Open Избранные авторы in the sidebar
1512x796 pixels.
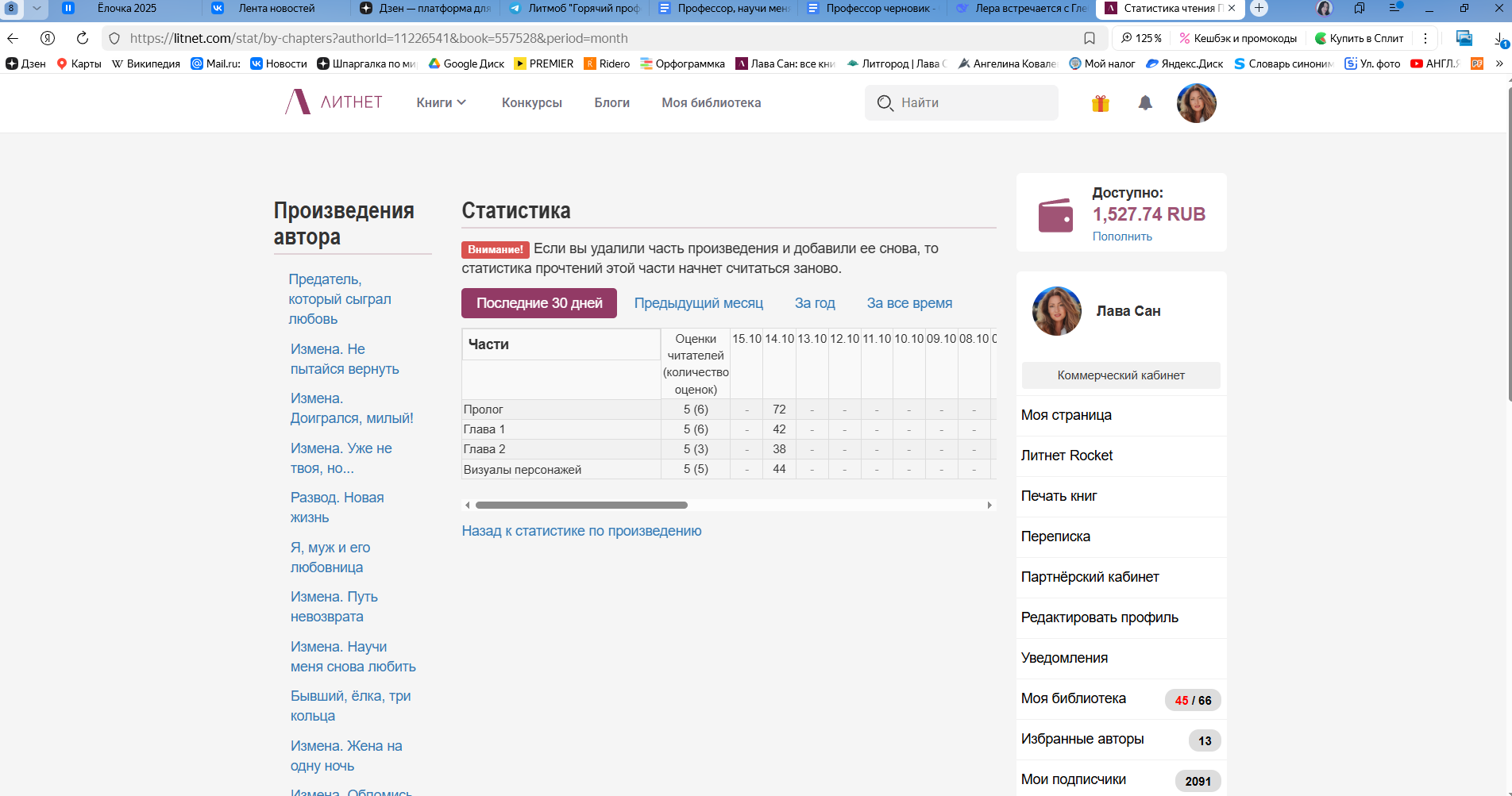point(1121,739)
